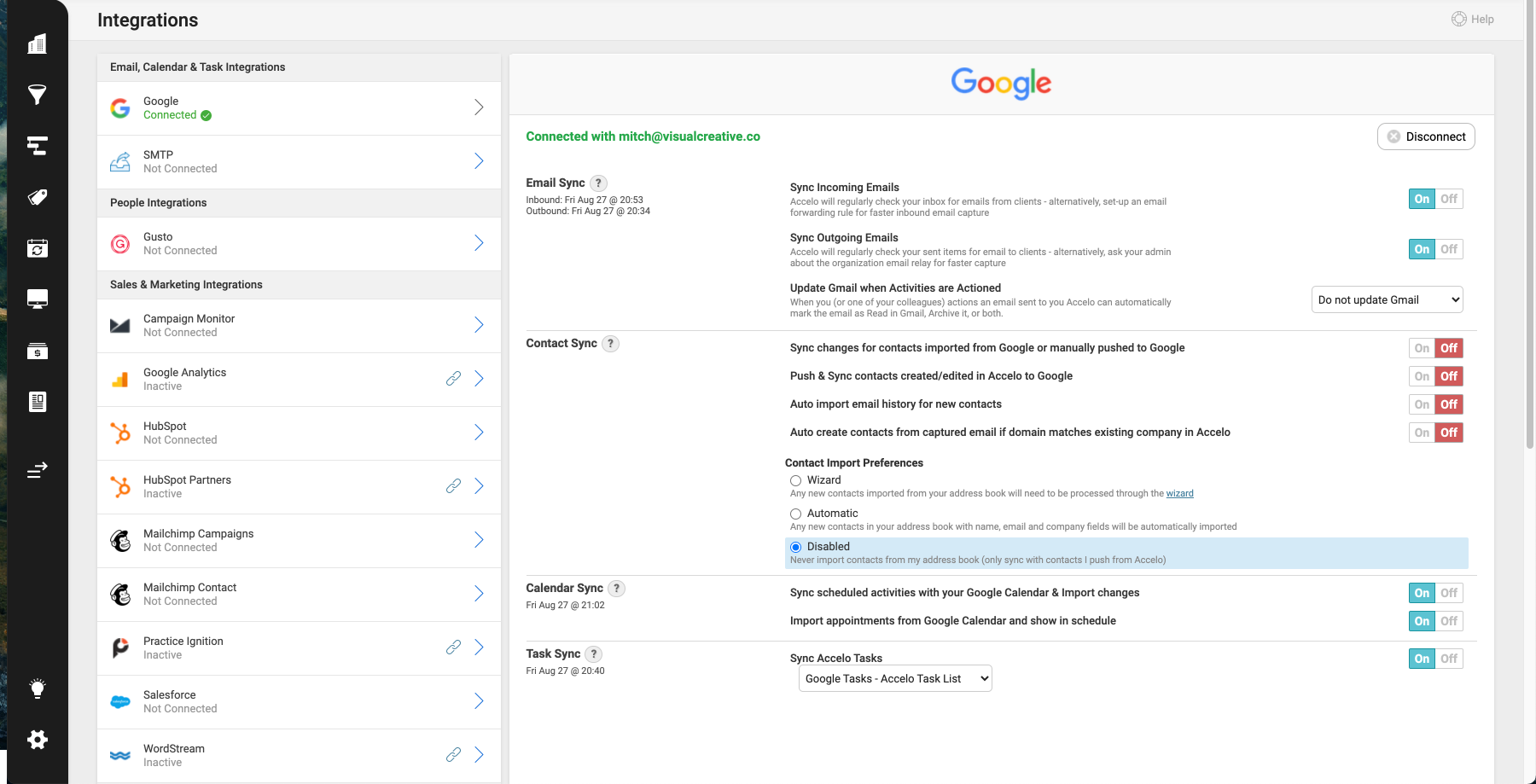Expand Google integration row chevron
This screenshot has width=1536, height=784.
coord(479,107)
